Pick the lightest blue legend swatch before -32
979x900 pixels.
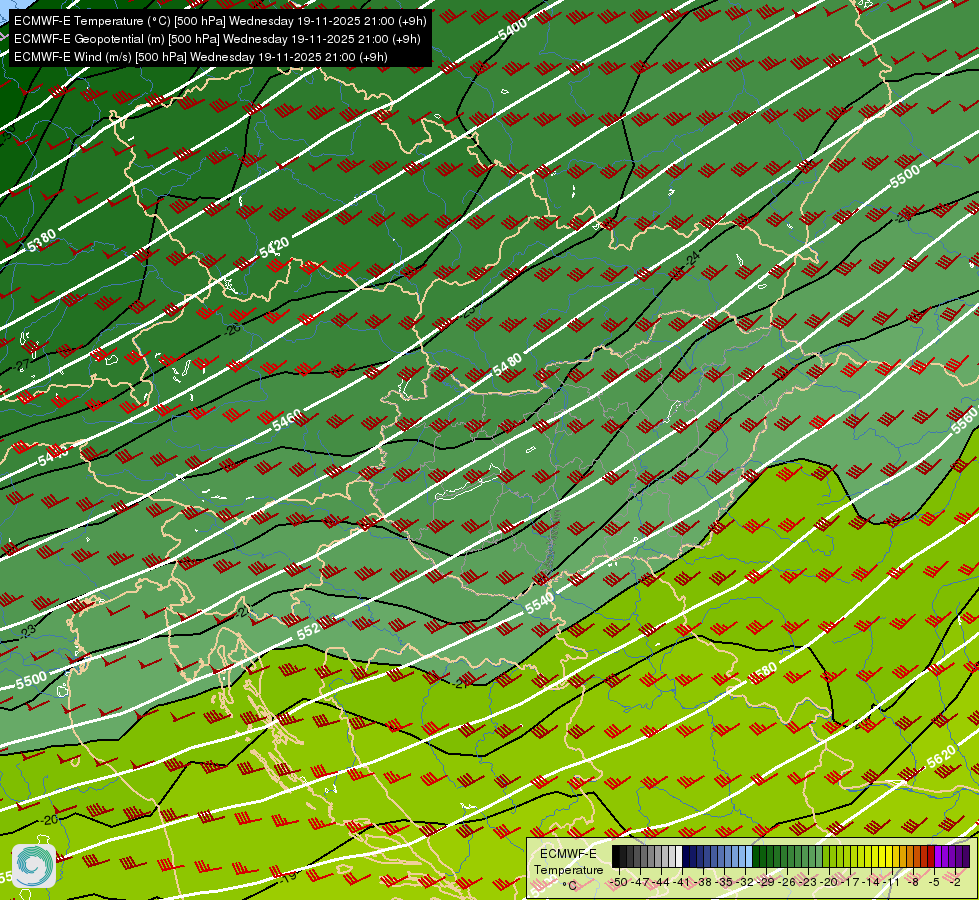pos(749,856)
